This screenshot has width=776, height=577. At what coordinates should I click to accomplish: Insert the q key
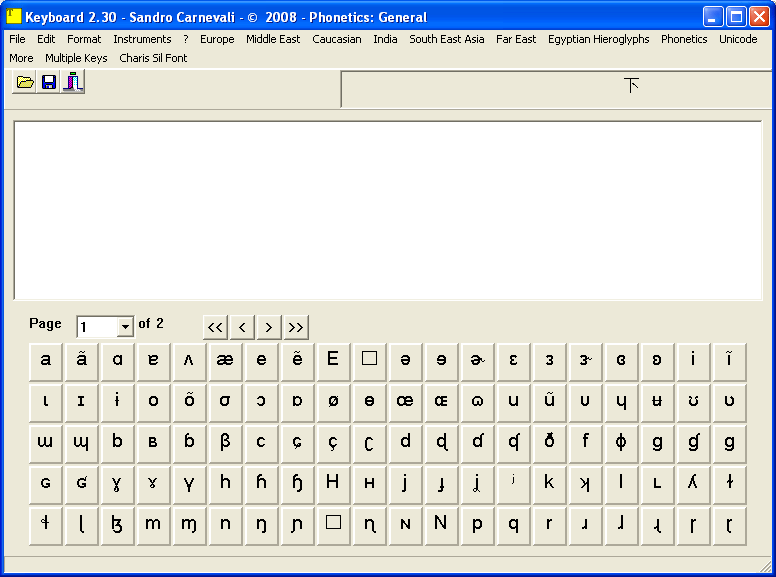tap(513, 526)
